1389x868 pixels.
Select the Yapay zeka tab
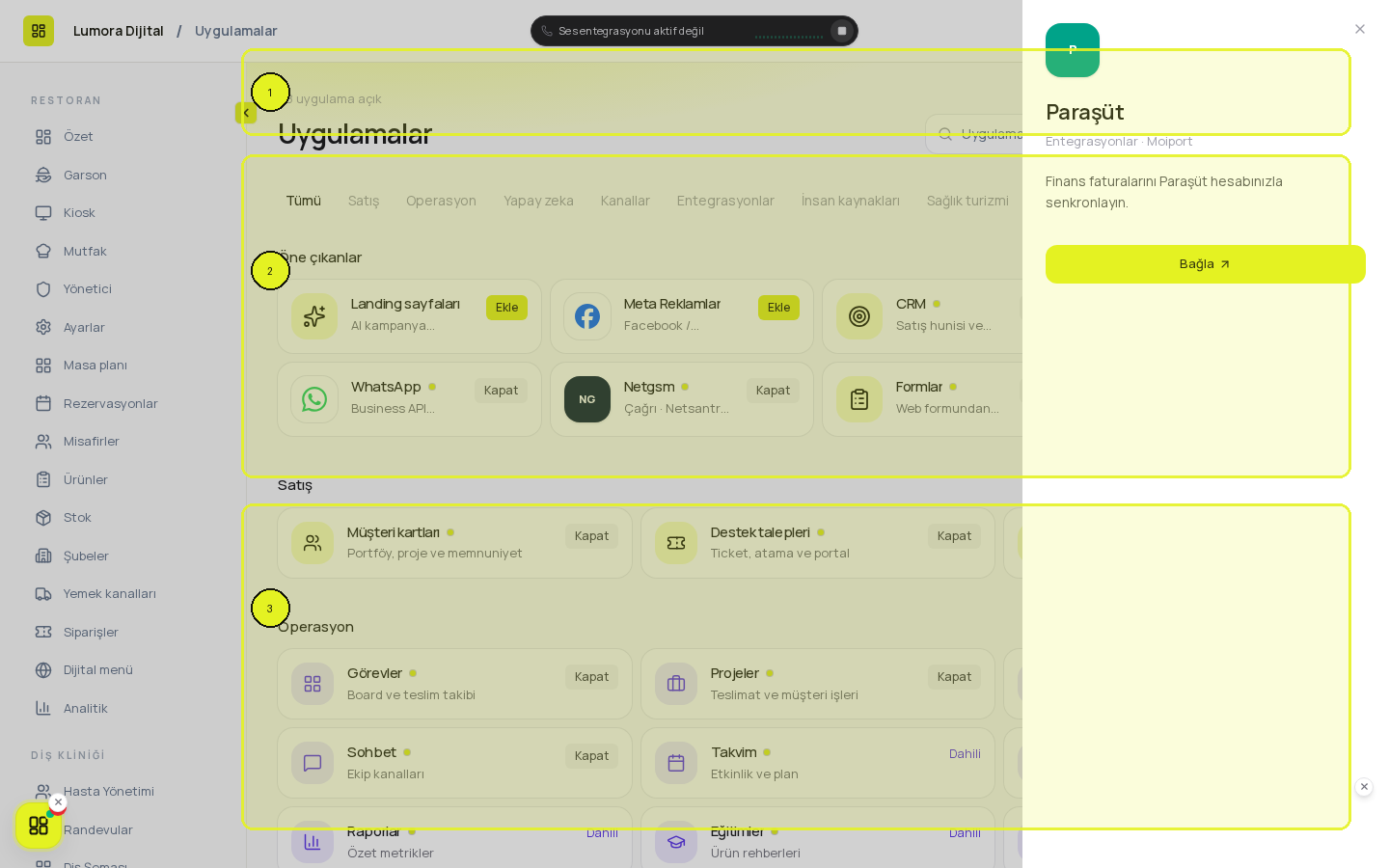click(538, 201)
